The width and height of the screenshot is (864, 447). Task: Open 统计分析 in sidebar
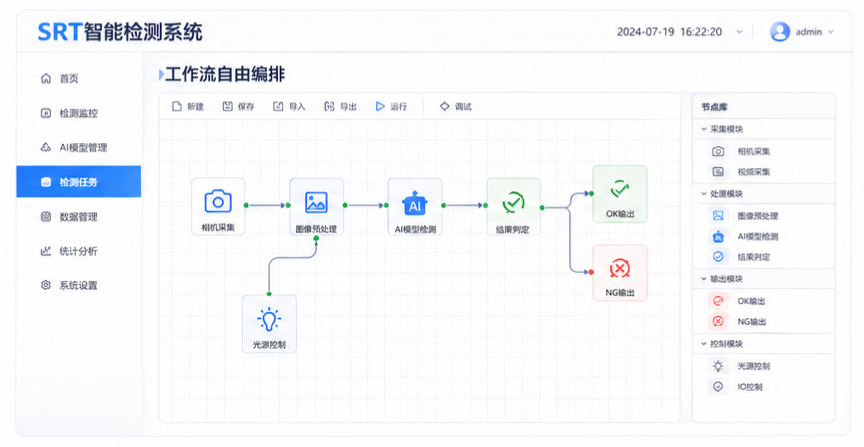tap(79, 251)
